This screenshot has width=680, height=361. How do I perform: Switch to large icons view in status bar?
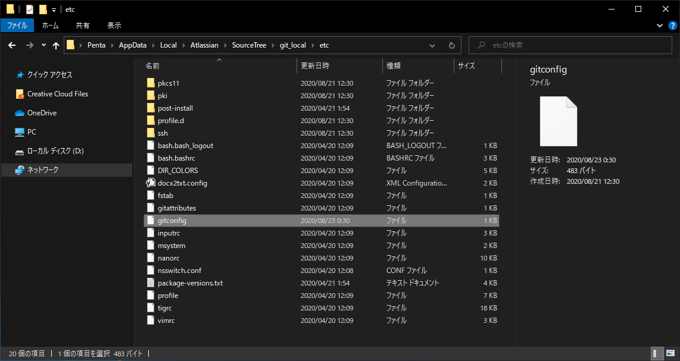tap(670, 353)
